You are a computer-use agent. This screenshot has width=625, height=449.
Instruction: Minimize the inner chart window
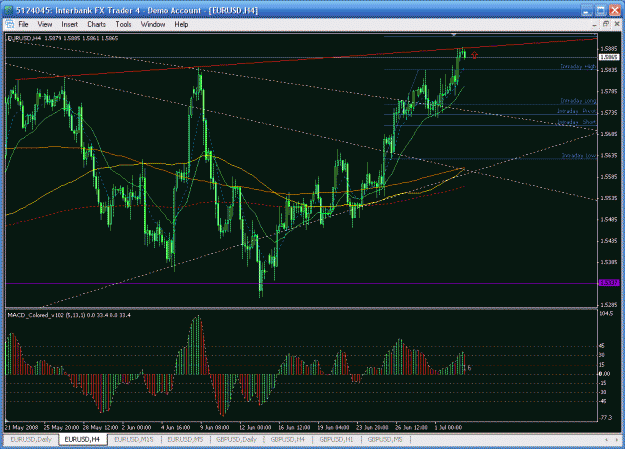[x=594, y=24]
